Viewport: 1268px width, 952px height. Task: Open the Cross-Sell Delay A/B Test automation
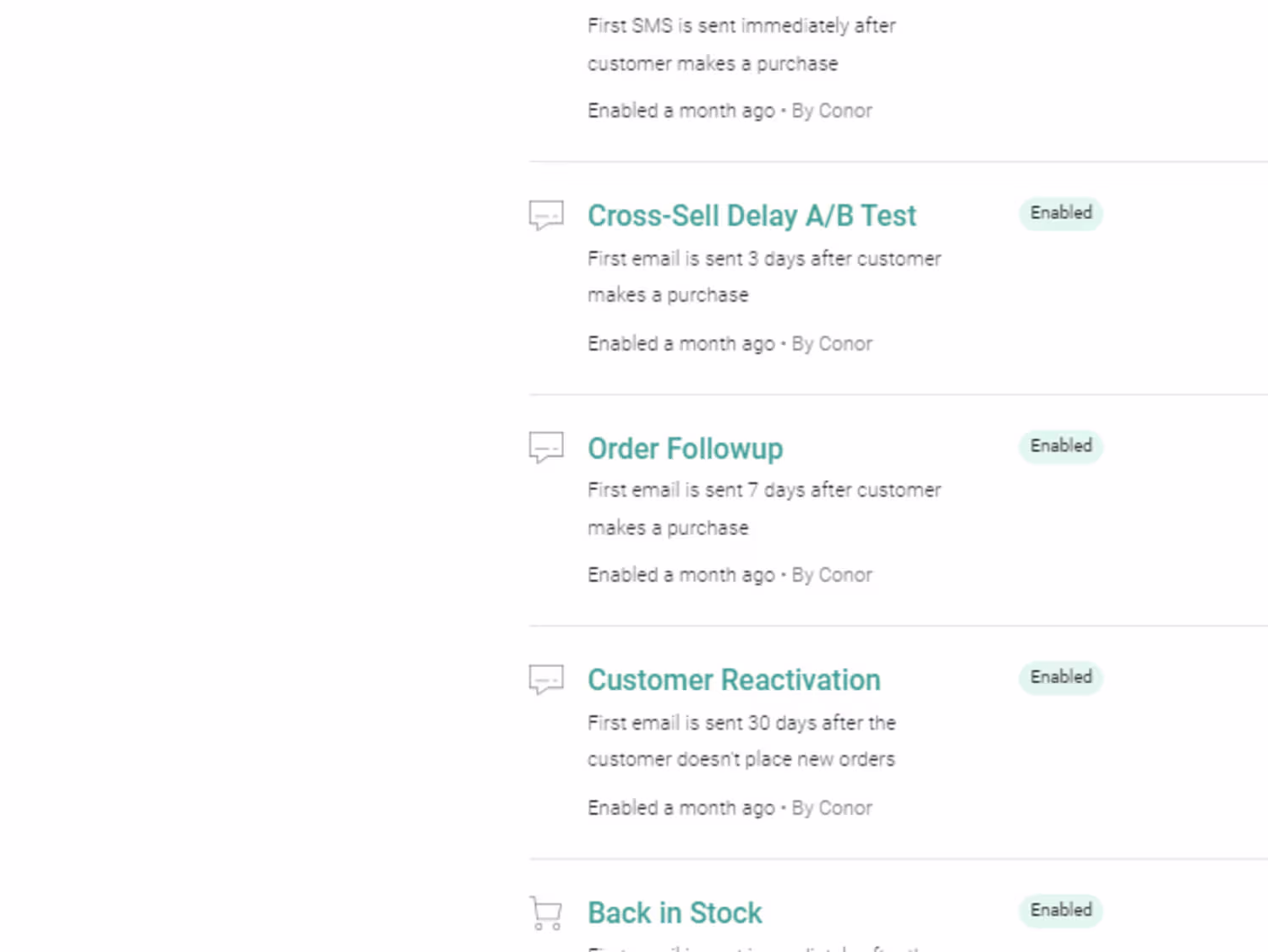pyautogui.click(x=752, y=216)
